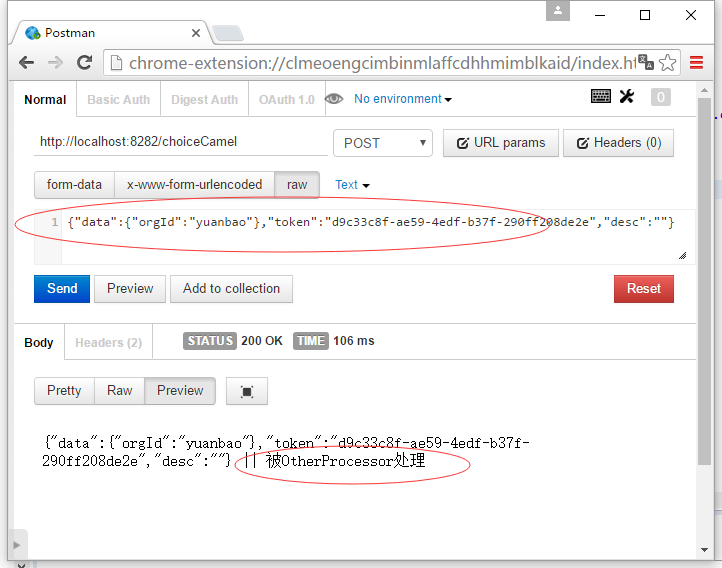Viewport: 722px width, 568px height.
Task: Open the Text format dropdown
Action: (x=352, y=185)
